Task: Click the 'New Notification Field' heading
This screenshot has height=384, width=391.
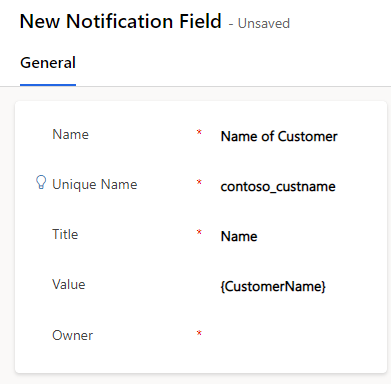Action: (x=121, y=22)
